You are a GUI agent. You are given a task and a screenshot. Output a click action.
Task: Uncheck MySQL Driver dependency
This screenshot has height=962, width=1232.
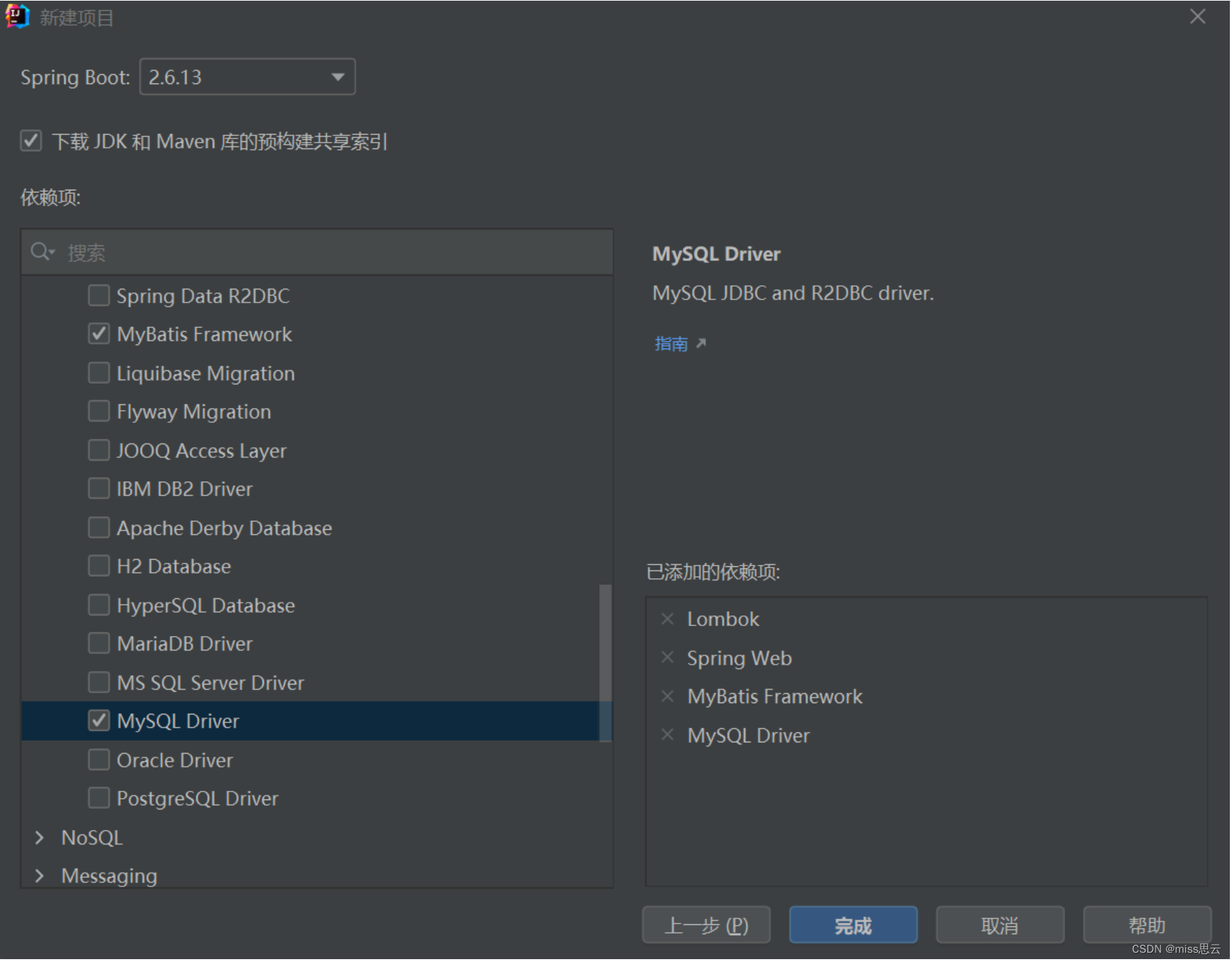tap(99, 721)
